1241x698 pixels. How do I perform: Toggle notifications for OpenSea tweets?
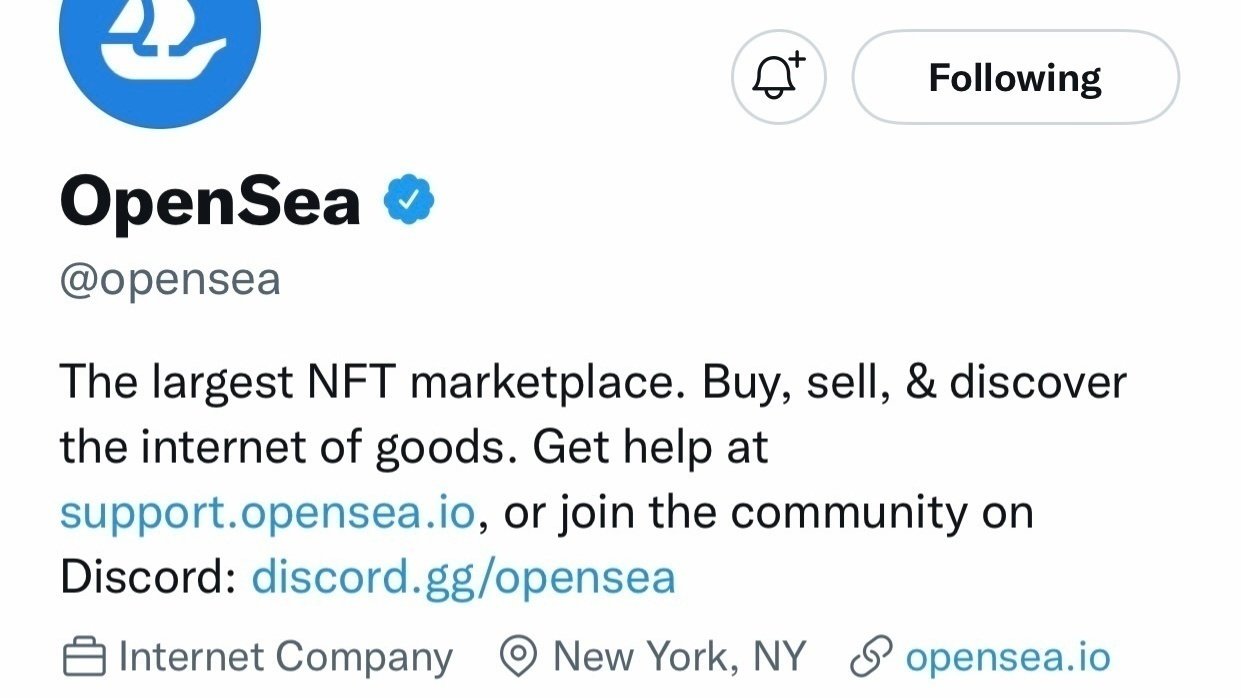coord(778,77)
